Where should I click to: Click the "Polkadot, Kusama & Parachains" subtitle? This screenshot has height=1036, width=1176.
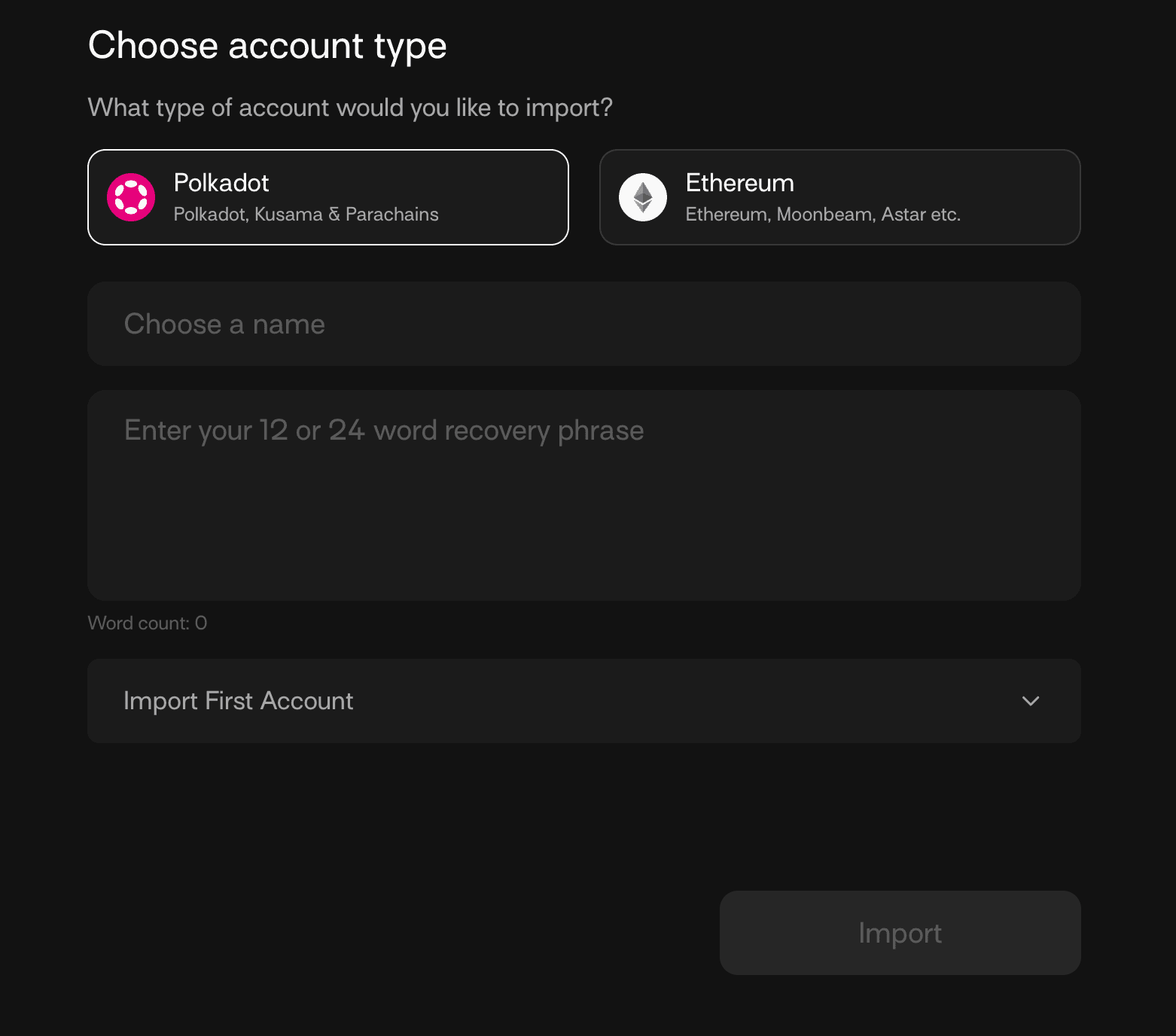[306, 215]
